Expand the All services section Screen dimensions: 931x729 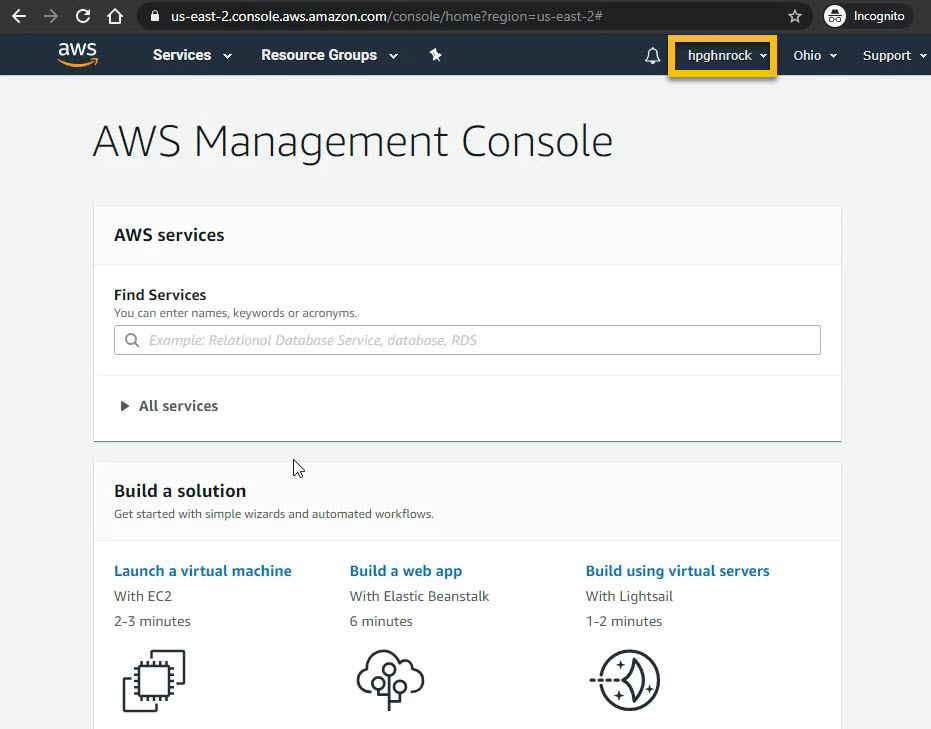click(x=169, y=406)
